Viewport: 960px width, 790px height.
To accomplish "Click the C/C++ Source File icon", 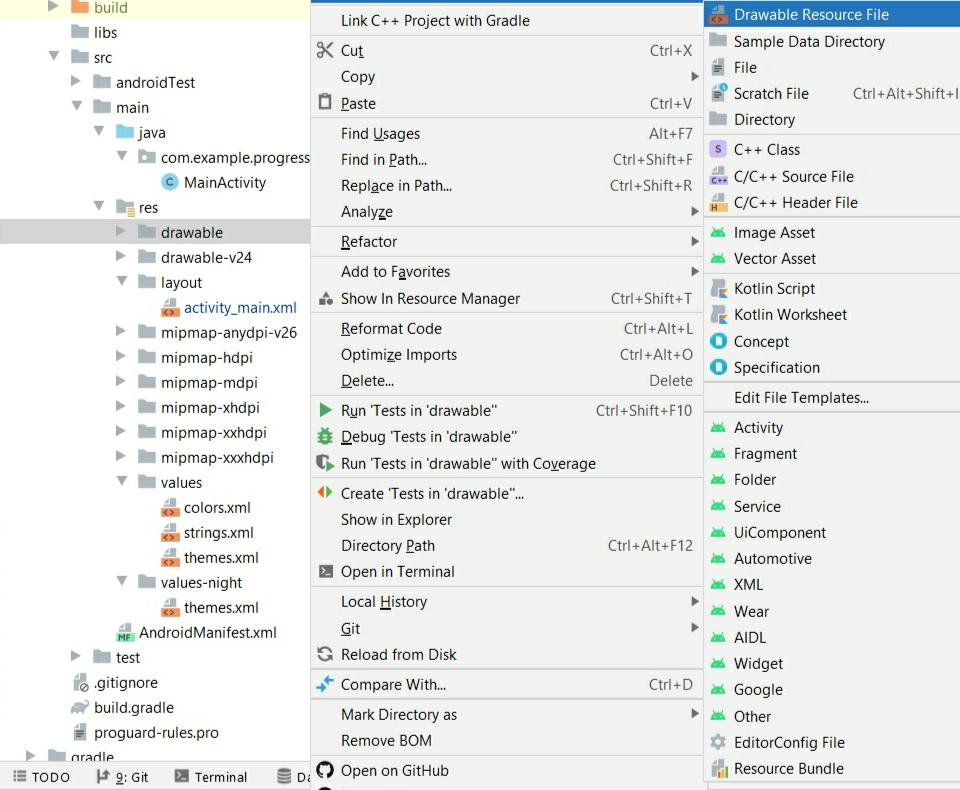I will [719, 176].
